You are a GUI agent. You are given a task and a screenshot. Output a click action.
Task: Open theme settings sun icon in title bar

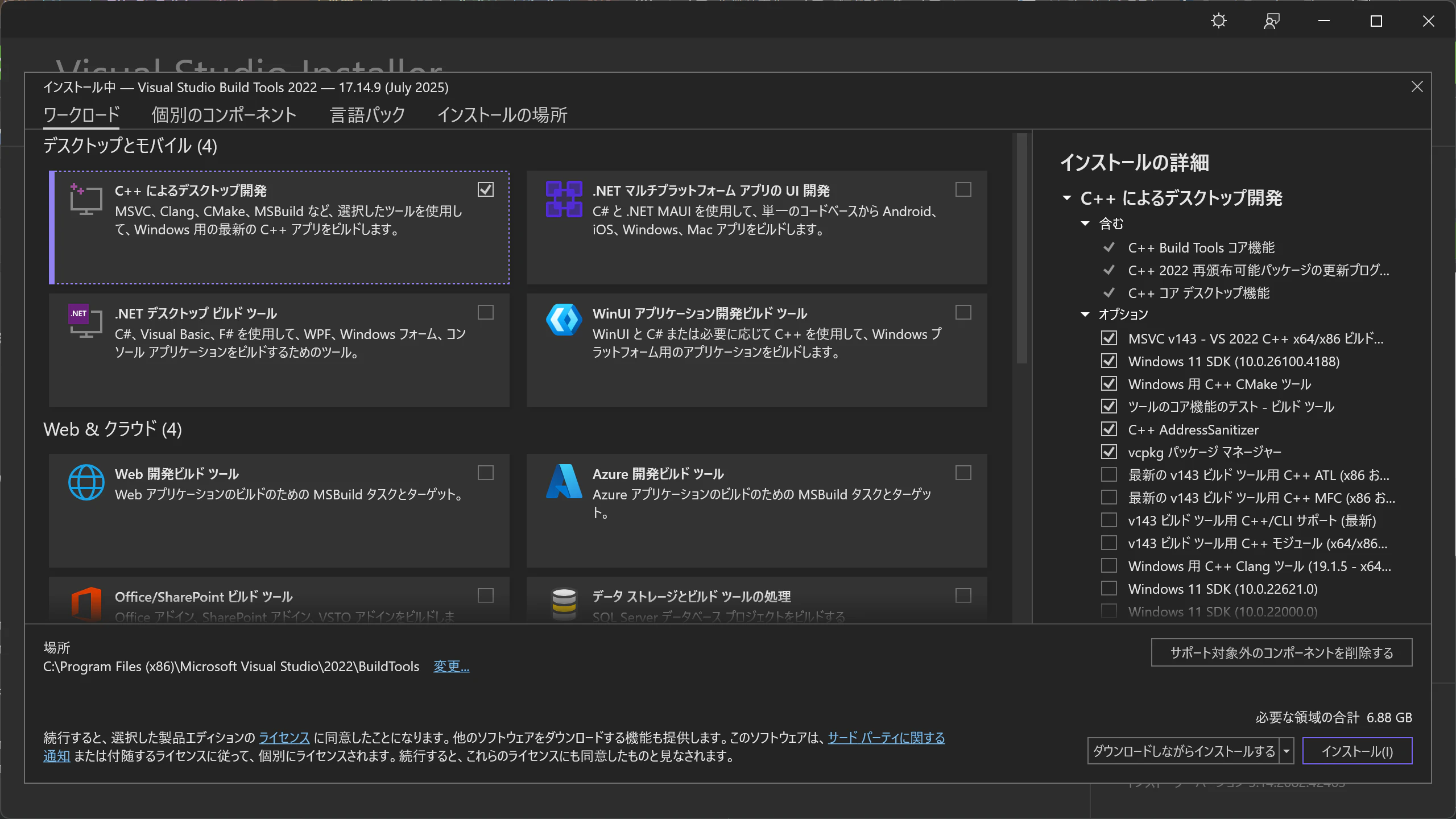pos(1219,21)
